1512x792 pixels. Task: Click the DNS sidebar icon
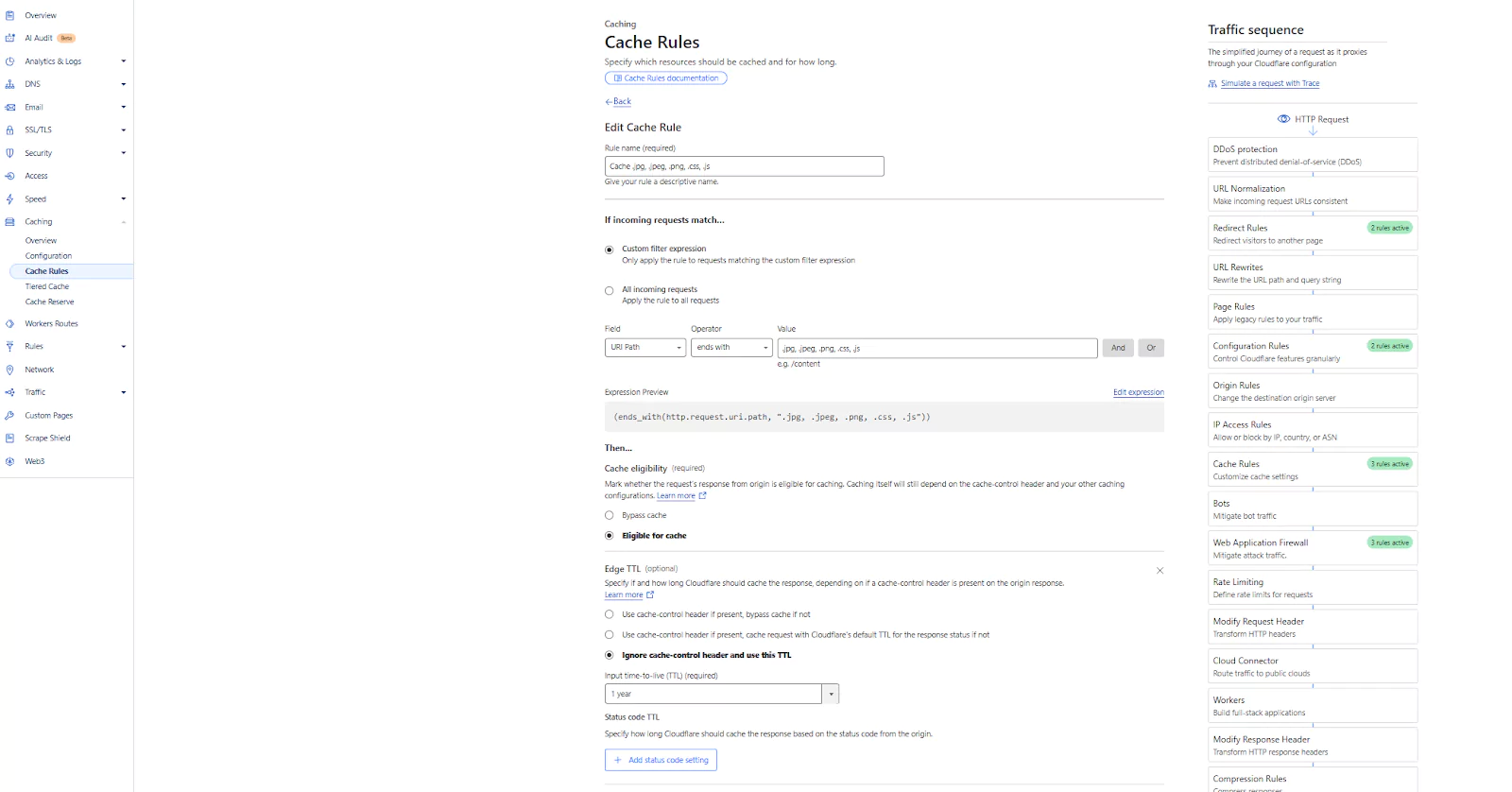[9, 84]
